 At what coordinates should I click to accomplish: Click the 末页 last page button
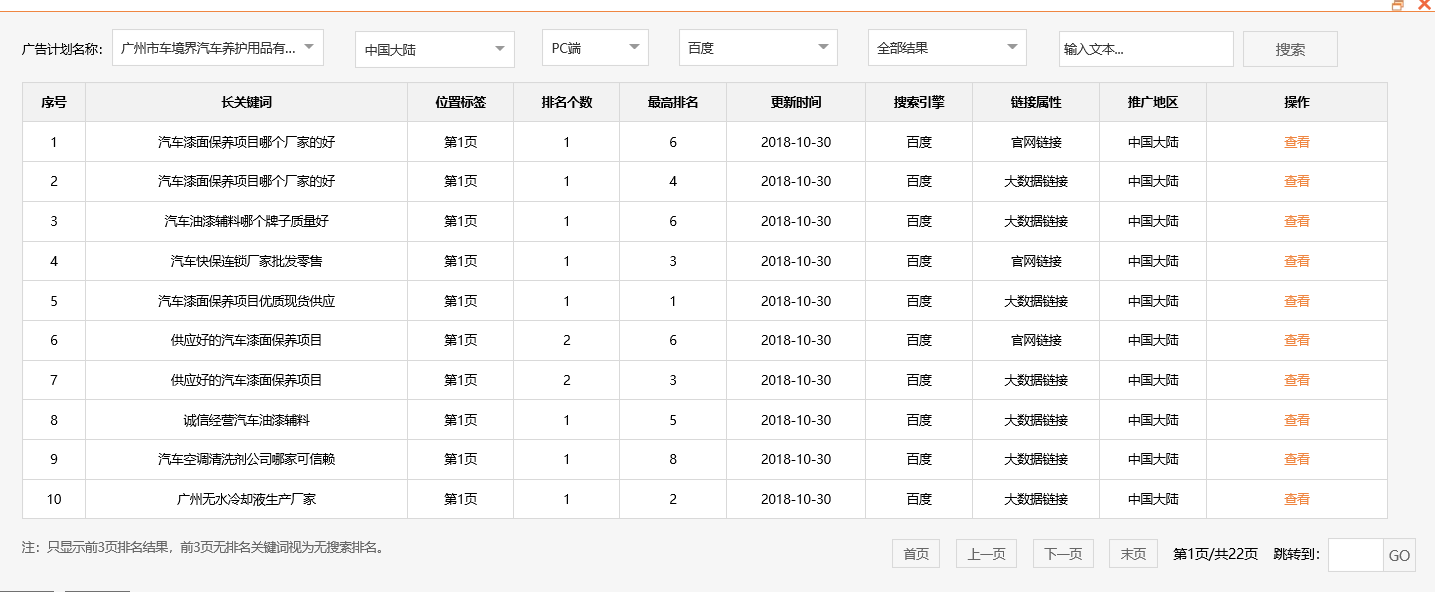point(1131,553)
